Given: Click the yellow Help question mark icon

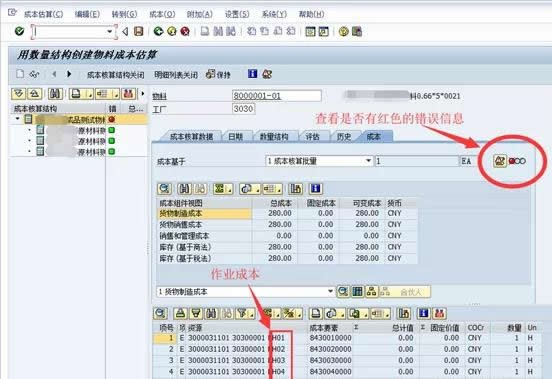Looking at the screenshot, I should coord(344,31).
